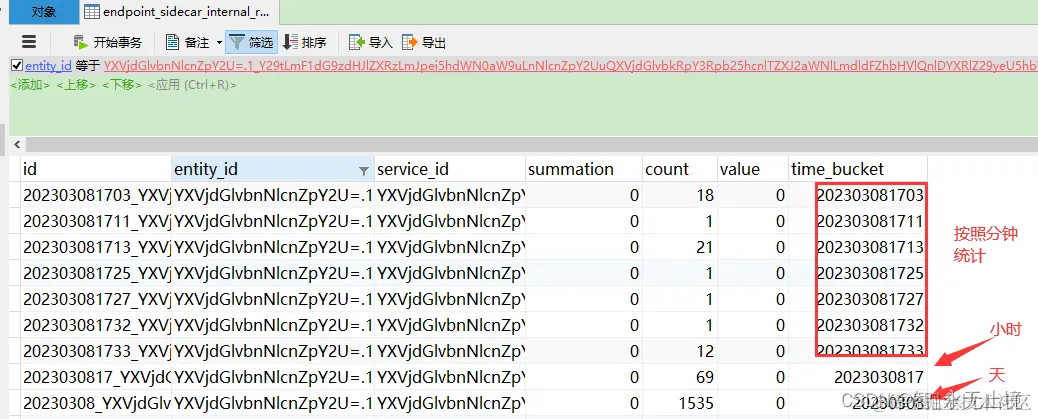Select id cell 202303081711_YXVj
This screenshot has width=1038, height=419.
[96, 221]
